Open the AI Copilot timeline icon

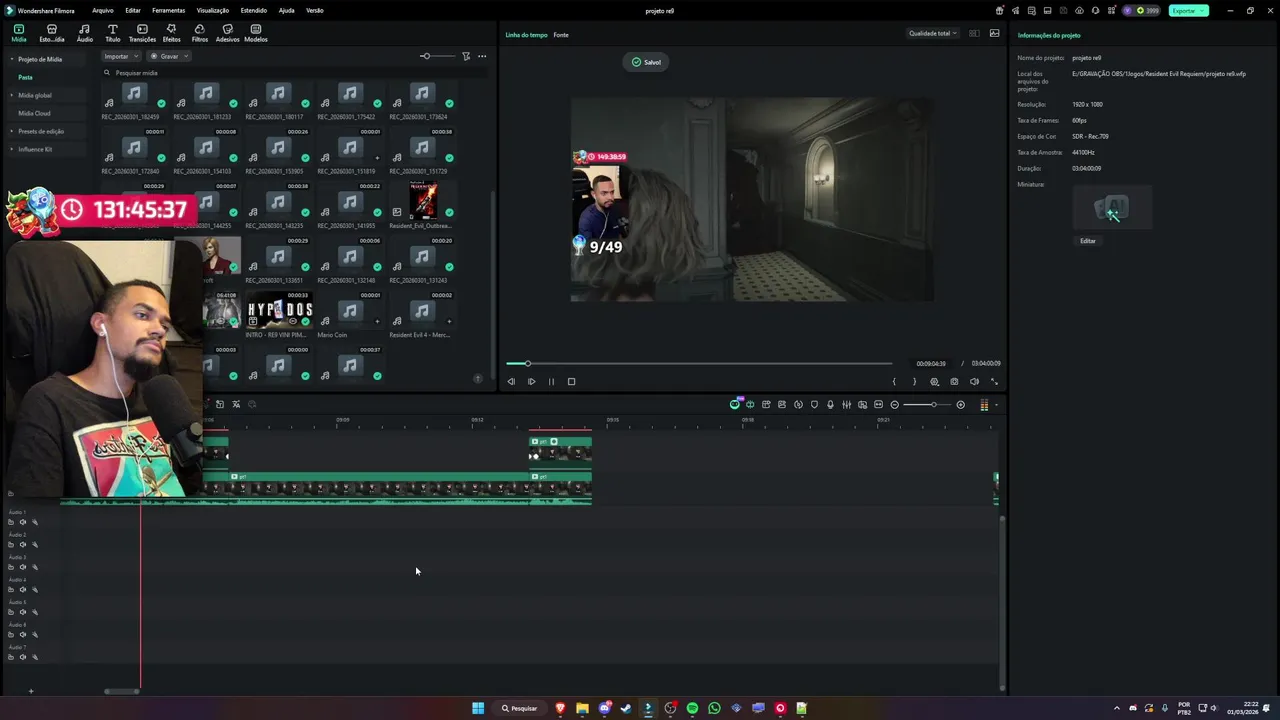735,404
